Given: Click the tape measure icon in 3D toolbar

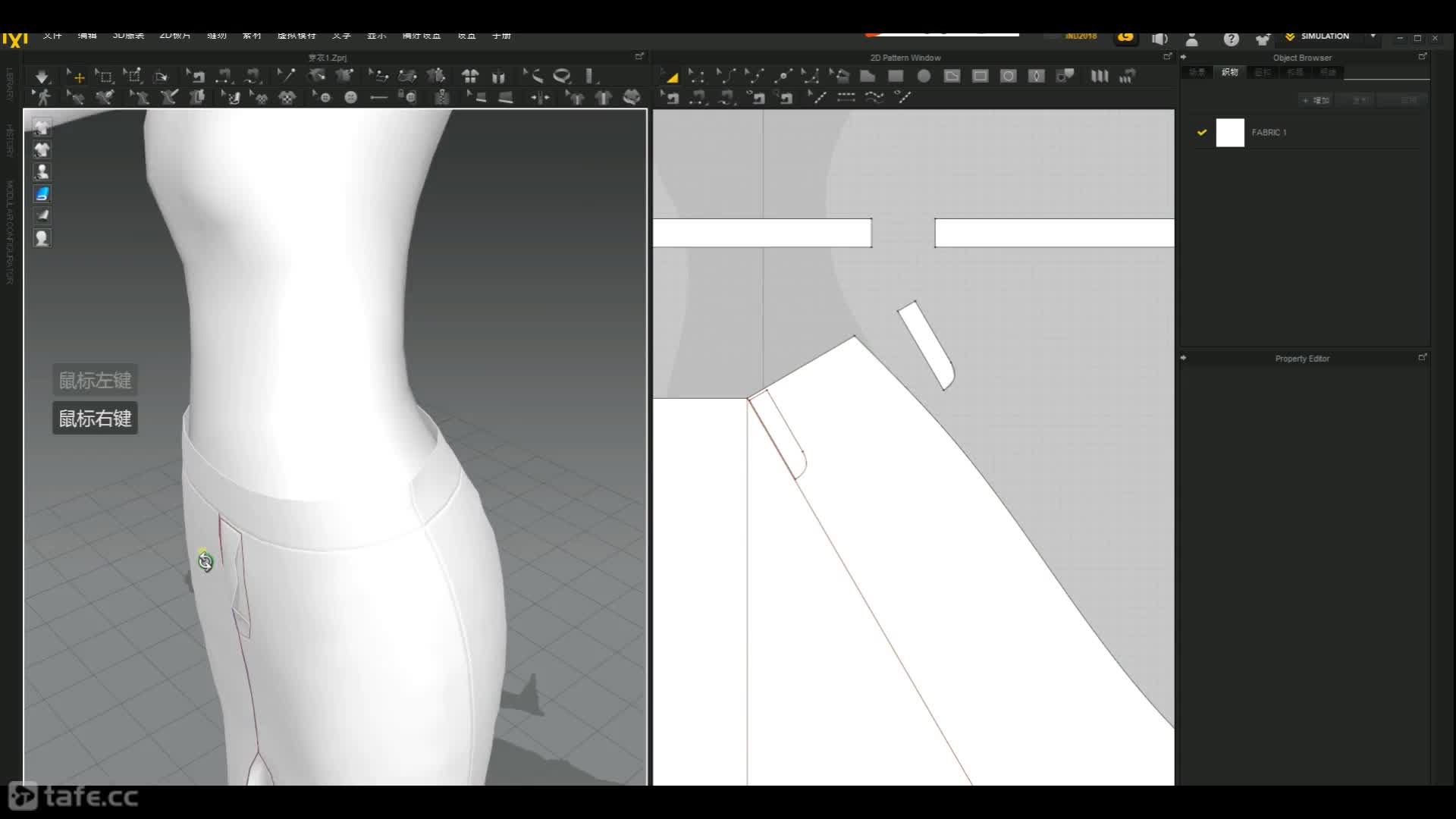Looking at the screenshot, I should click(562, 76).
